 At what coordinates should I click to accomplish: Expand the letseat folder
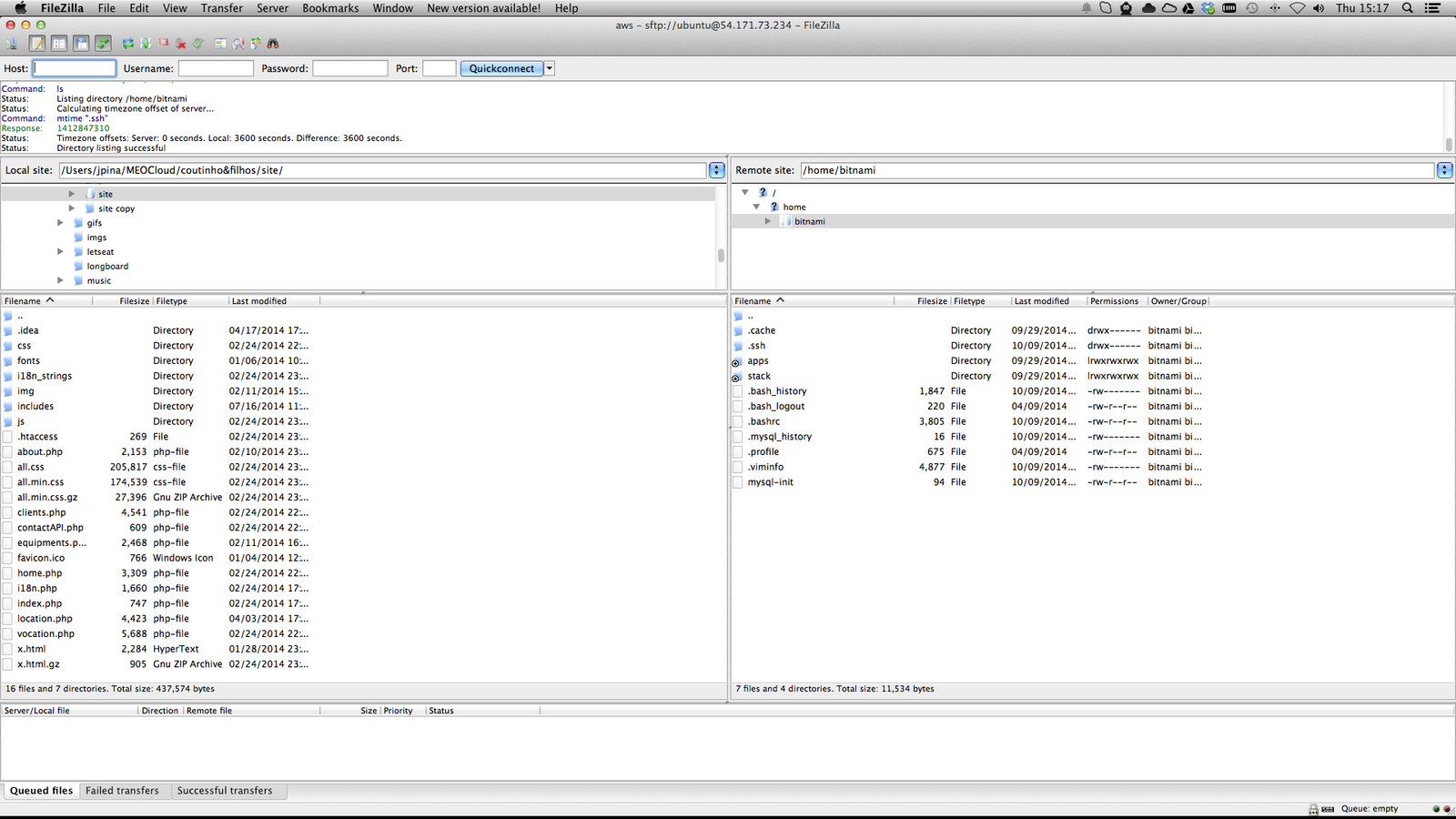tap(60, 252)
